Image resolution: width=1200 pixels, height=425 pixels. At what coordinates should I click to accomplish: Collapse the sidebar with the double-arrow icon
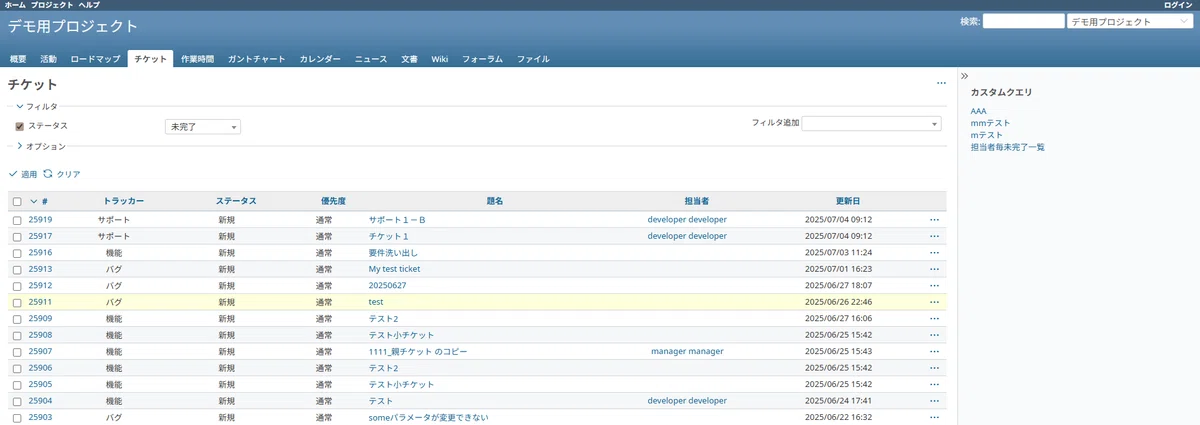[x=964, y=76]
